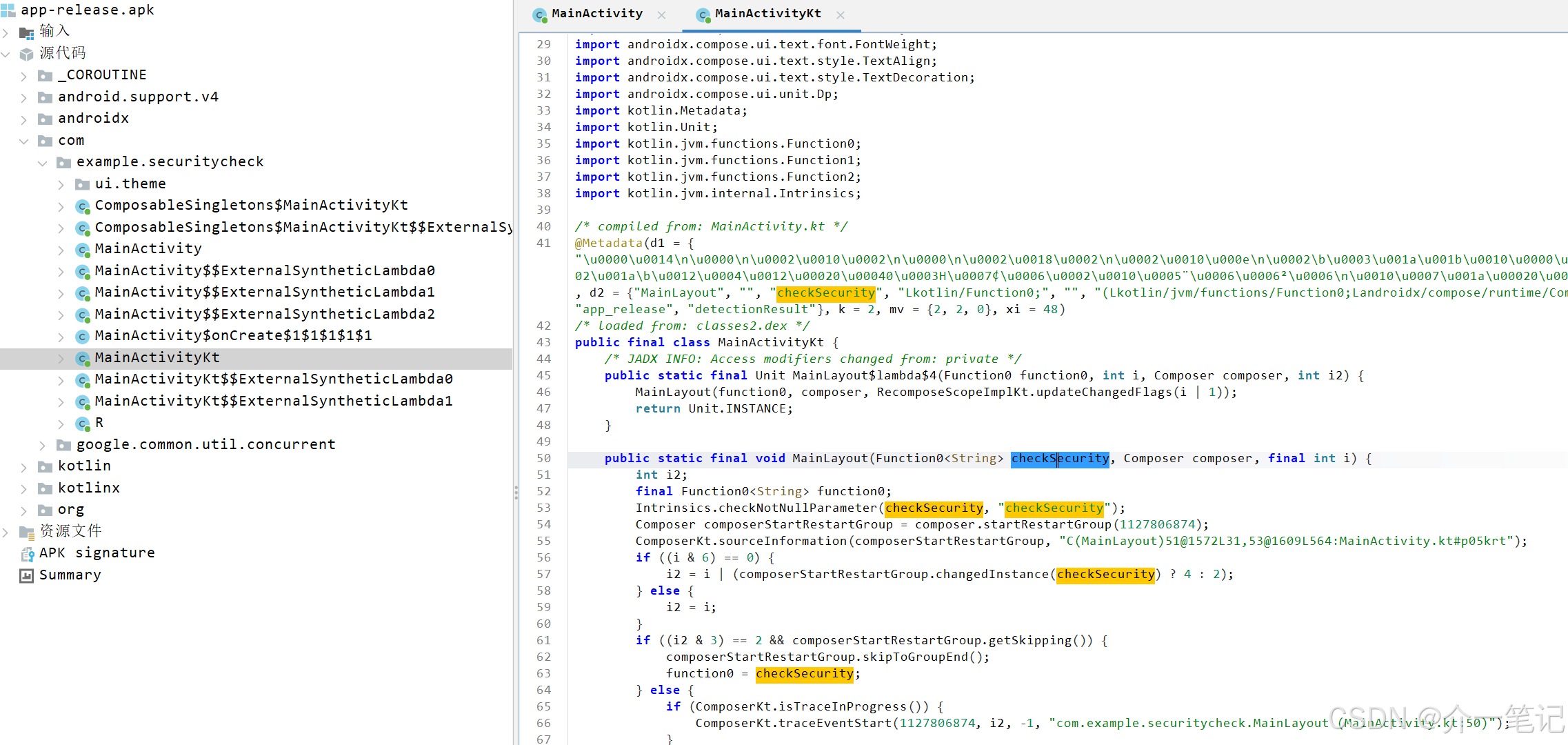Collapse the example.securitycheck package

(43, 163)
